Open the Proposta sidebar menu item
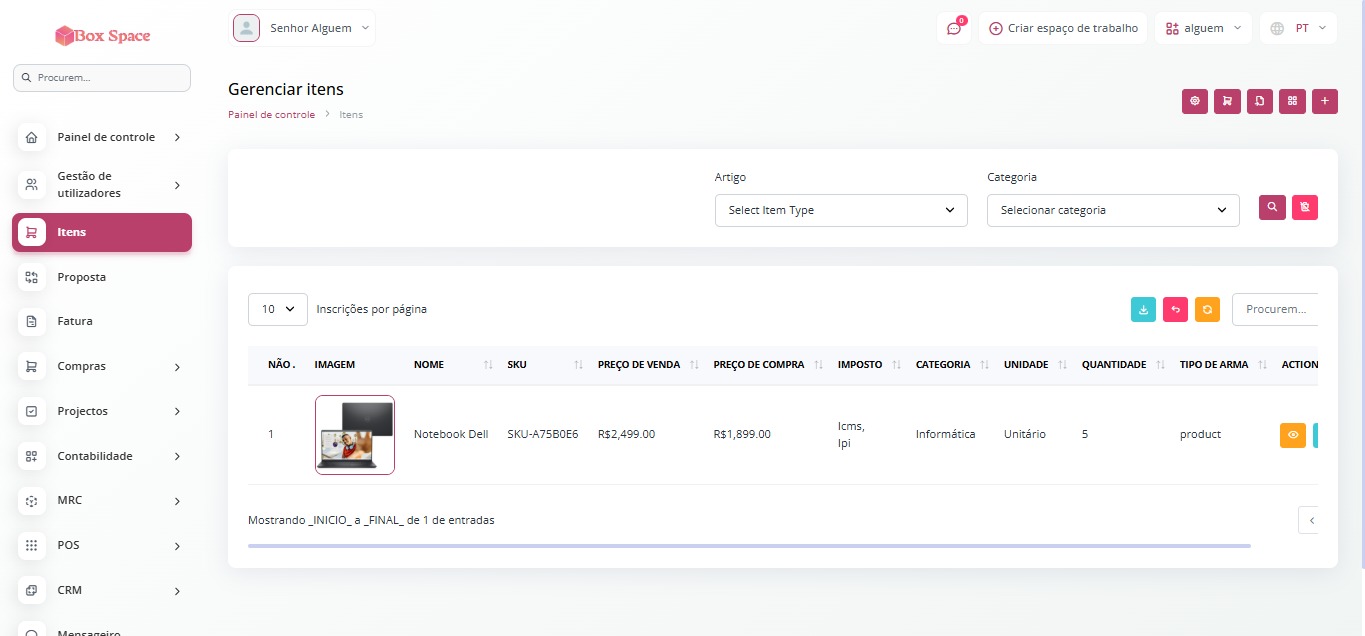The width and height of the screenshot is (1365, 636). [102, 277]
